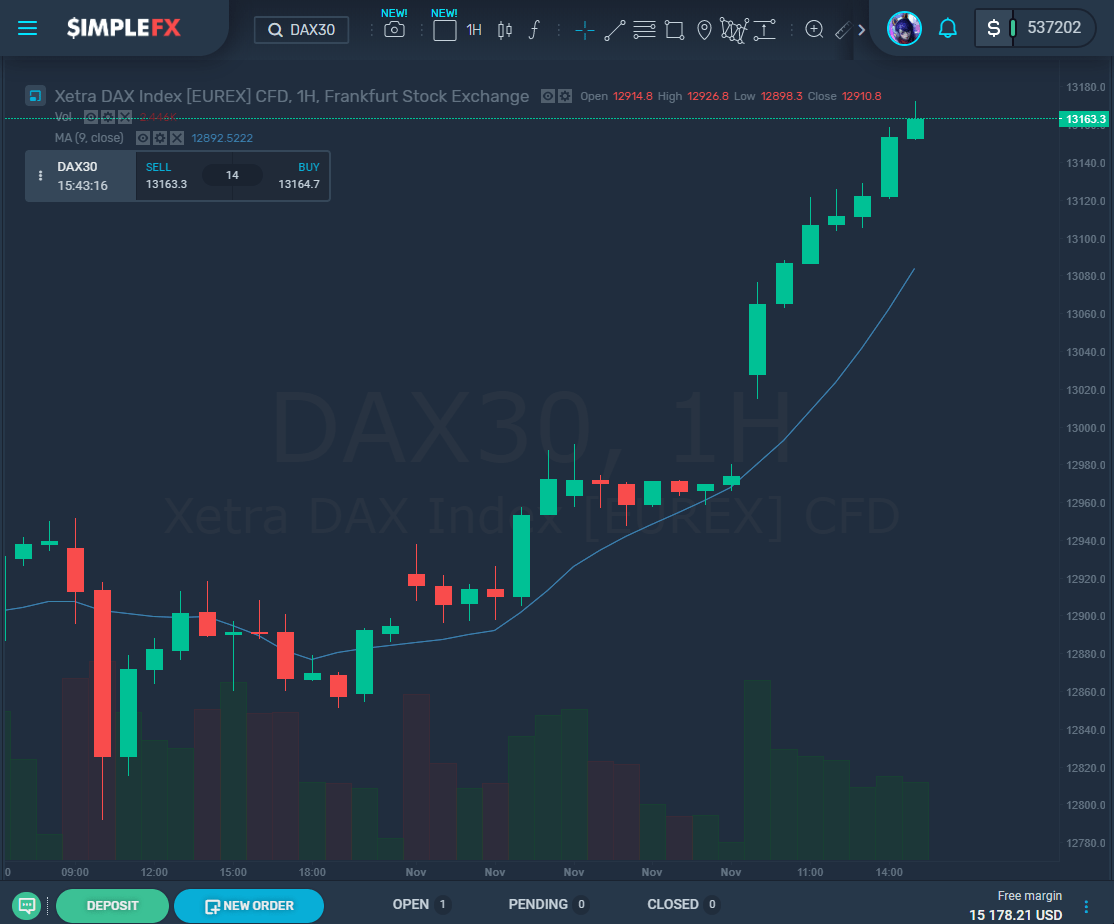Open the live chat support icon
This screenshot has width=1114, height=924.
(27, 906)
